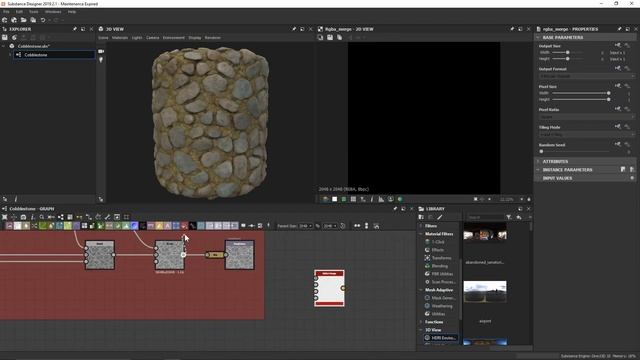Viewport: 640px width, 360px height.
Task: Expand the Attributes section
Action: click(x=538, y=161)
